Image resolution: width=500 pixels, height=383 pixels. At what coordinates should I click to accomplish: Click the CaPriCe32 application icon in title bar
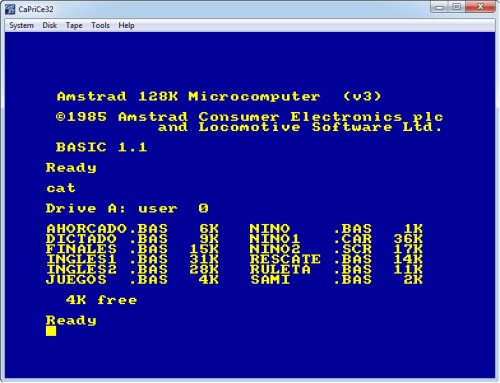(x=10, y=9)
